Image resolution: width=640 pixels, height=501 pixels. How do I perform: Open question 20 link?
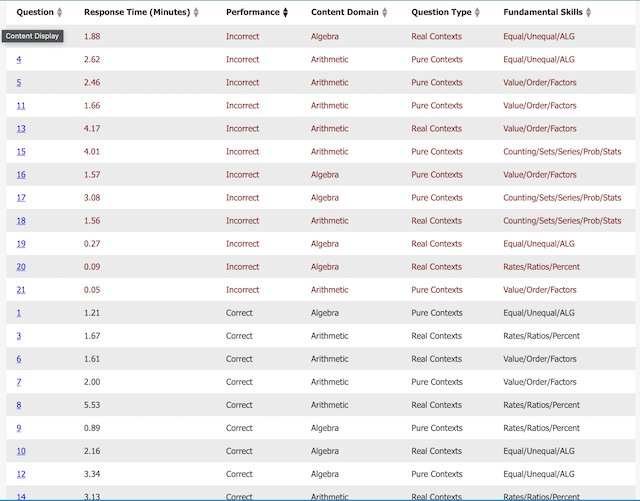(x=21, y=267)
